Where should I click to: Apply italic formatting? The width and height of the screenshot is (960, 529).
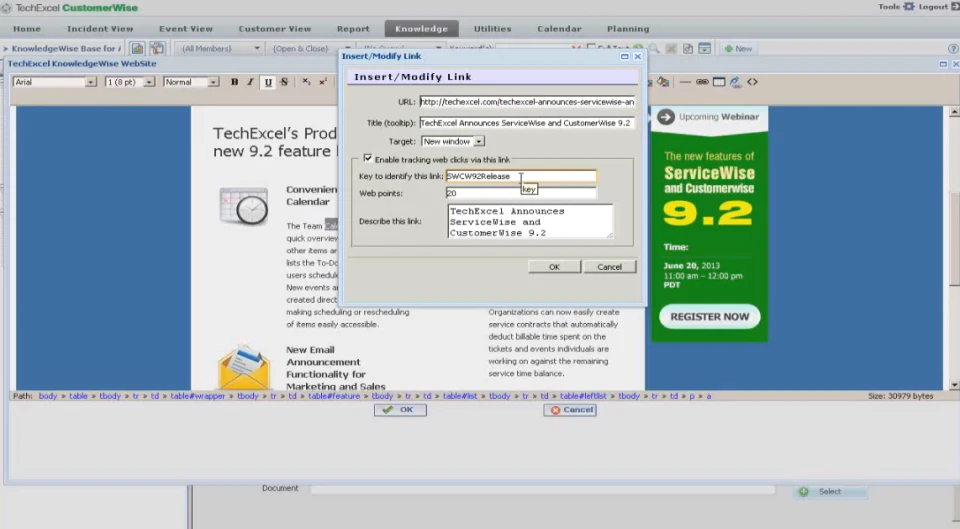pyautogui.click(x=250, y=82)
